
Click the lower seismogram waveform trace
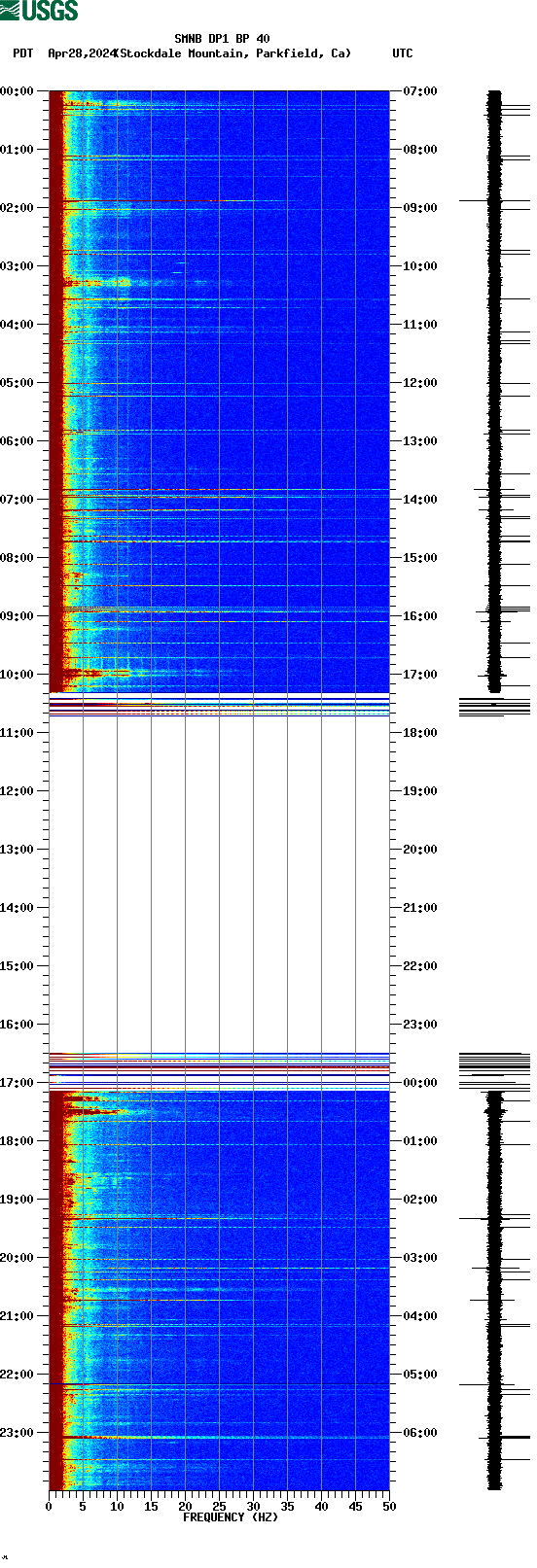[x=495, y=1290]
